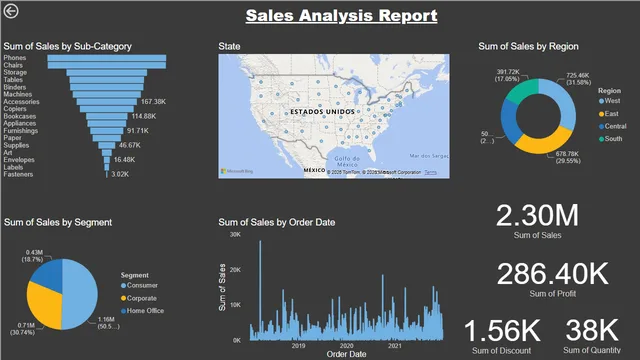640x360 pixels.
Task: Click the Corporate legend swatch
Action: [124, 298]
